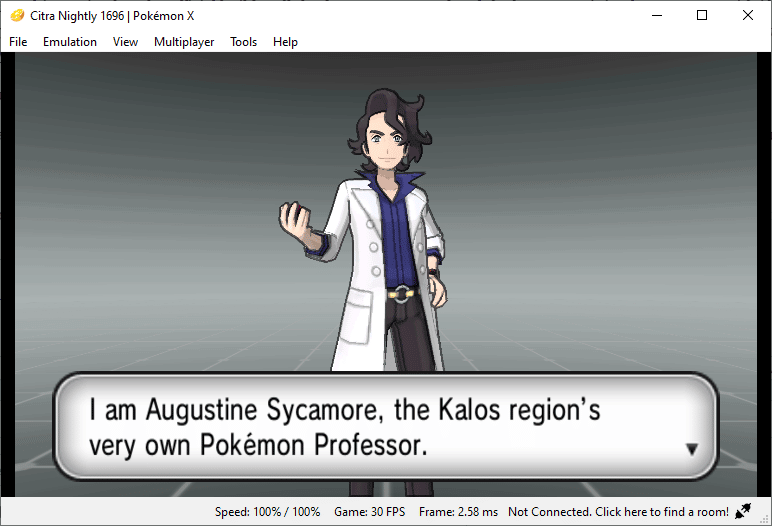Click "Not Connected" link to find a room

pyautogui.click(x=618, y=512)
